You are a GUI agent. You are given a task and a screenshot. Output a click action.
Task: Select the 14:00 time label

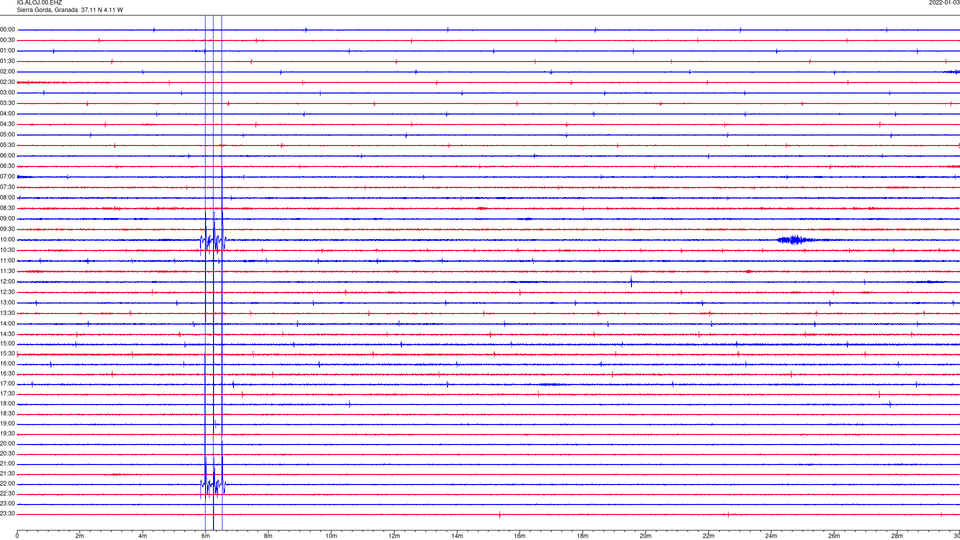click(8, 323)
